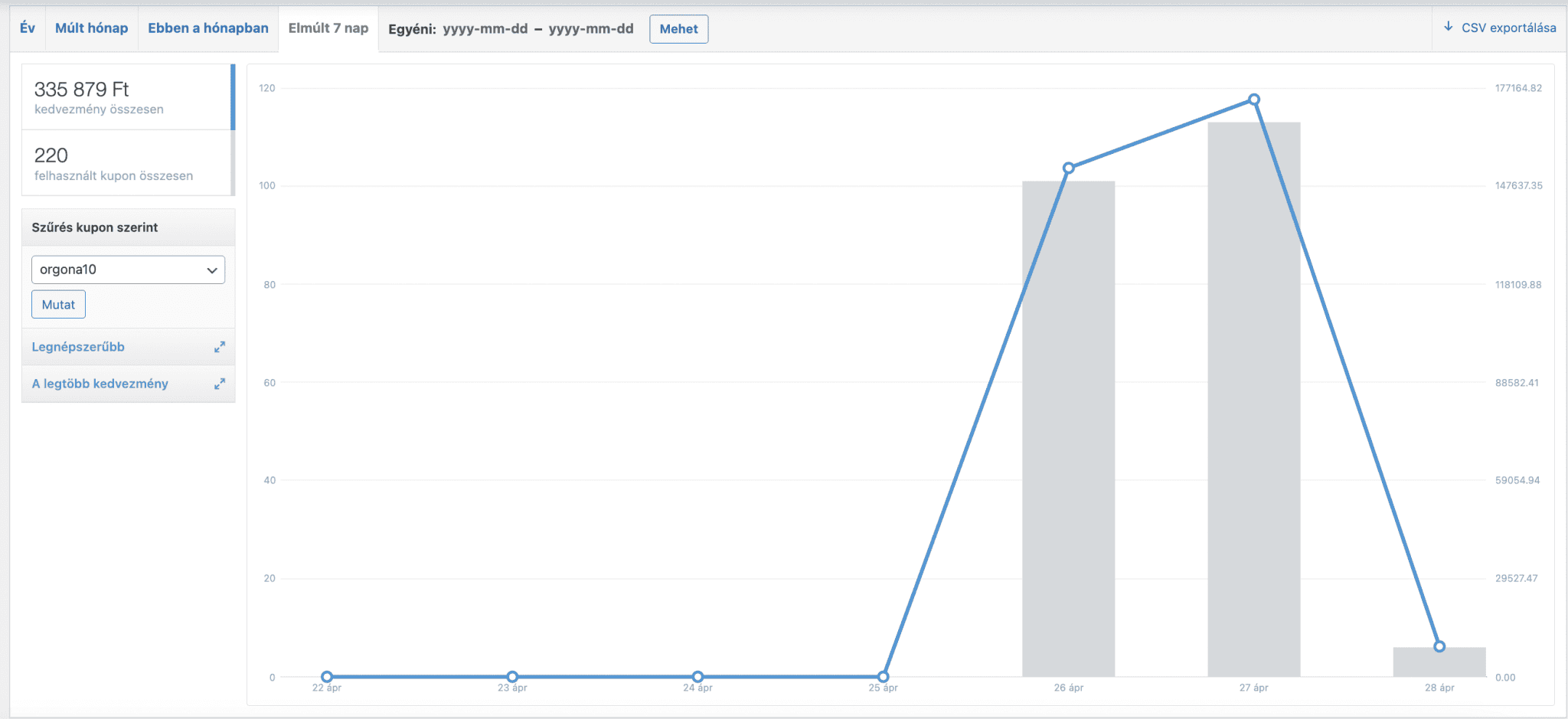Click the expand icon next to Legnépszerűbb
This screenshot has width=1568, height=719.
[220, 347]
